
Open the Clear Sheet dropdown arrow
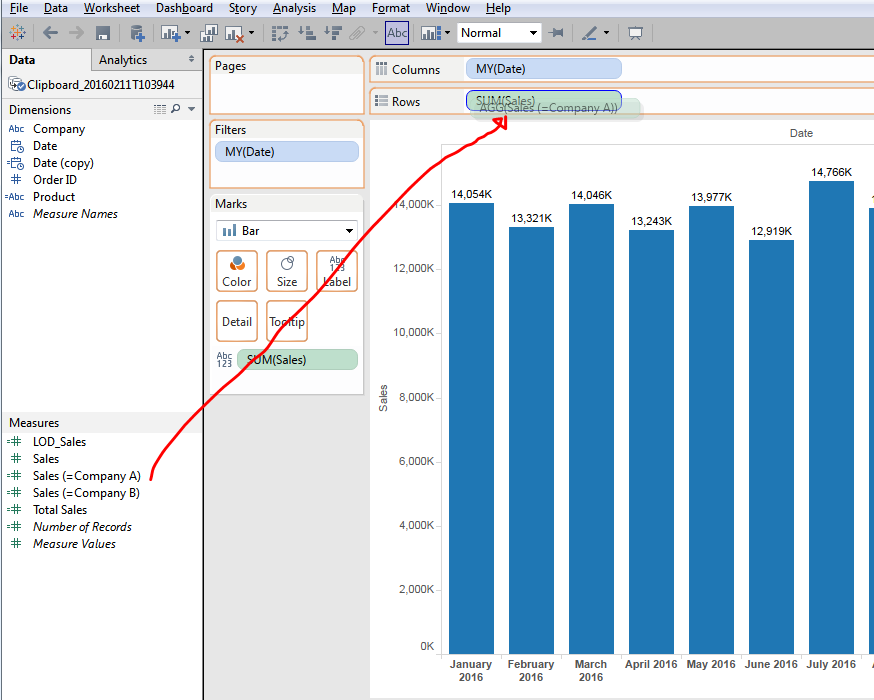(x=251, y=33)
